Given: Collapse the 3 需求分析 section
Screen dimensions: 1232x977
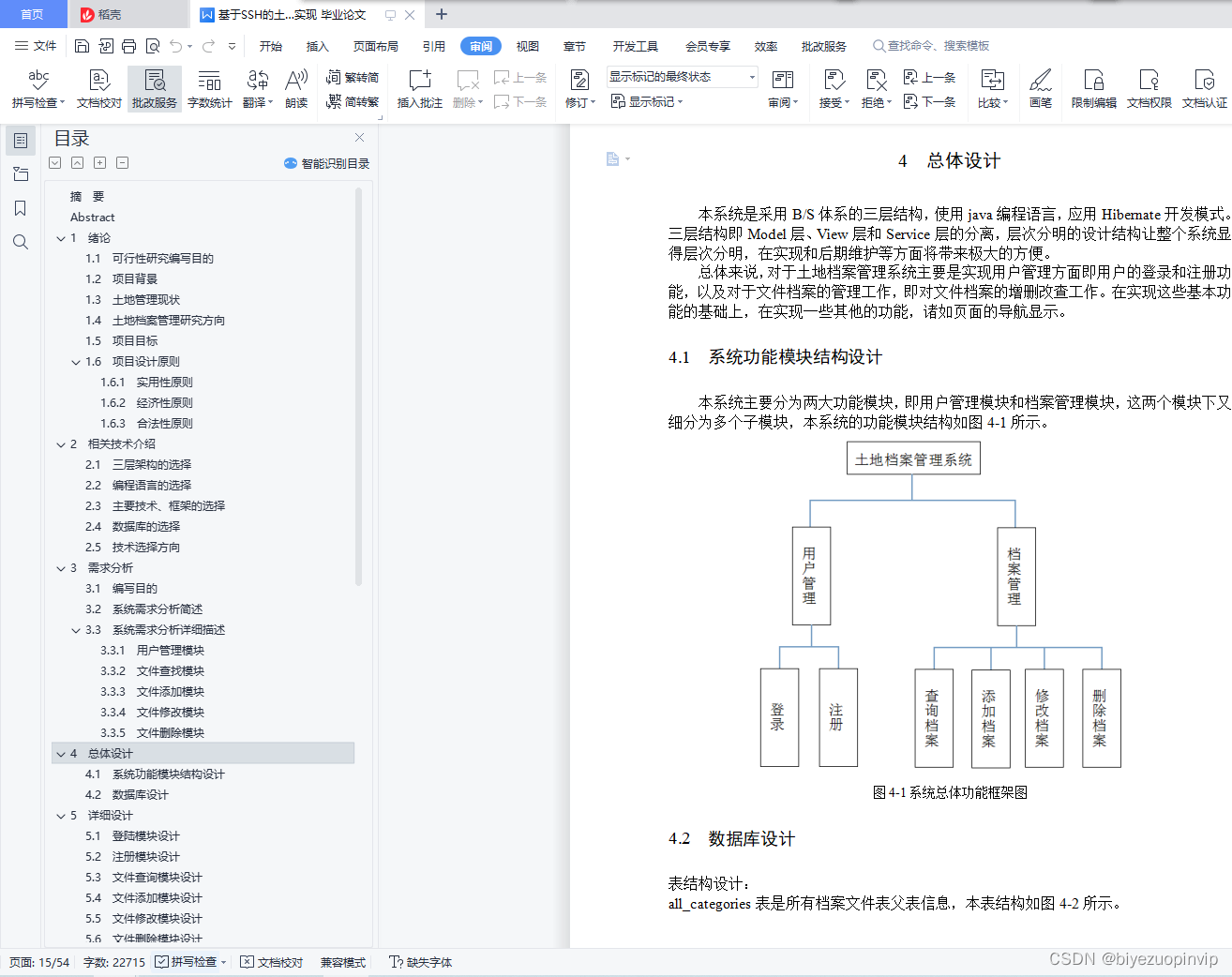Looking at the screenshot, I should pos(61,568).
